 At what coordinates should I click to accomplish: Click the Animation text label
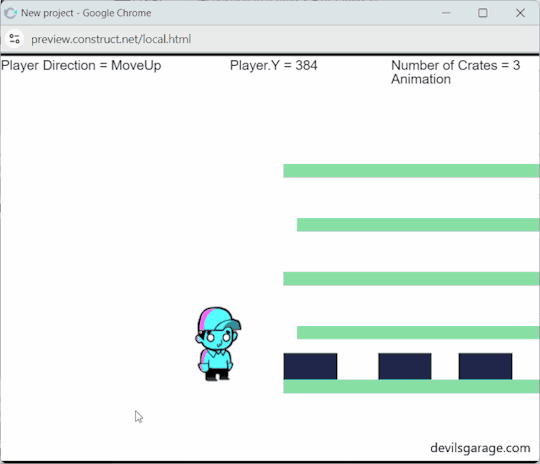click(x=421, y=79)
